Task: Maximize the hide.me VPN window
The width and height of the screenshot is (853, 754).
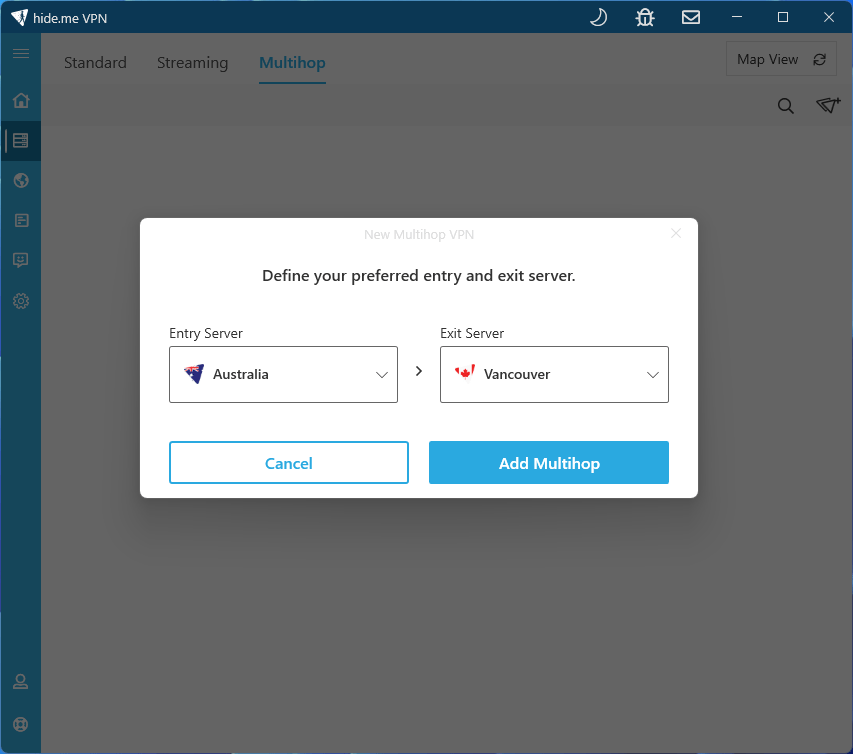Action: point(783,17)
